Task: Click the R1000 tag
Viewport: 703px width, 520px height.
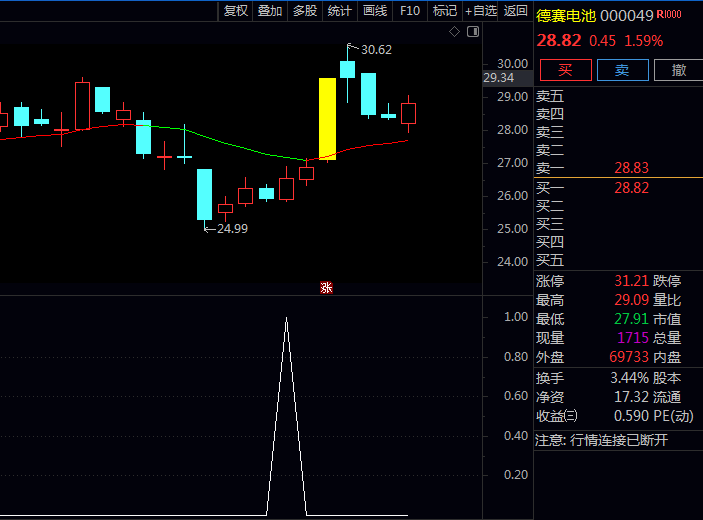Action: coord(669,14)
